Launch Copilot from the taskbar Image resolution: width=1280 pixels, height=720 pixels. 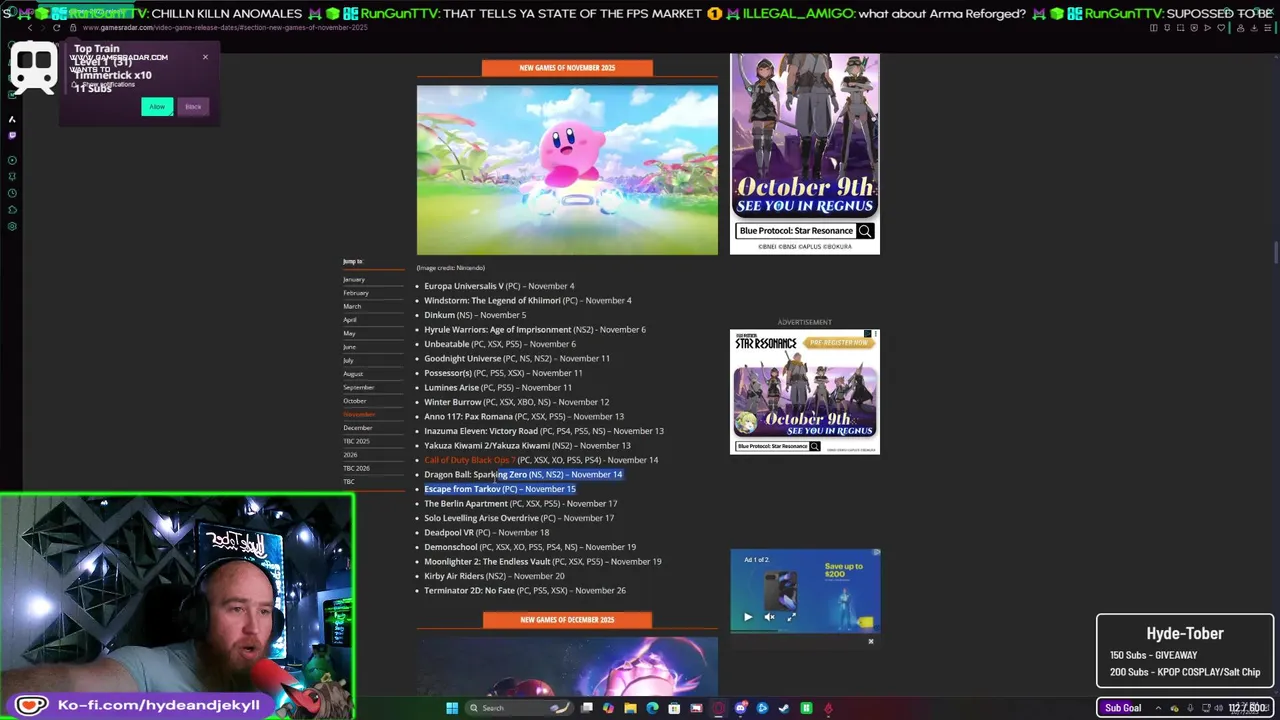pos(608,708)
